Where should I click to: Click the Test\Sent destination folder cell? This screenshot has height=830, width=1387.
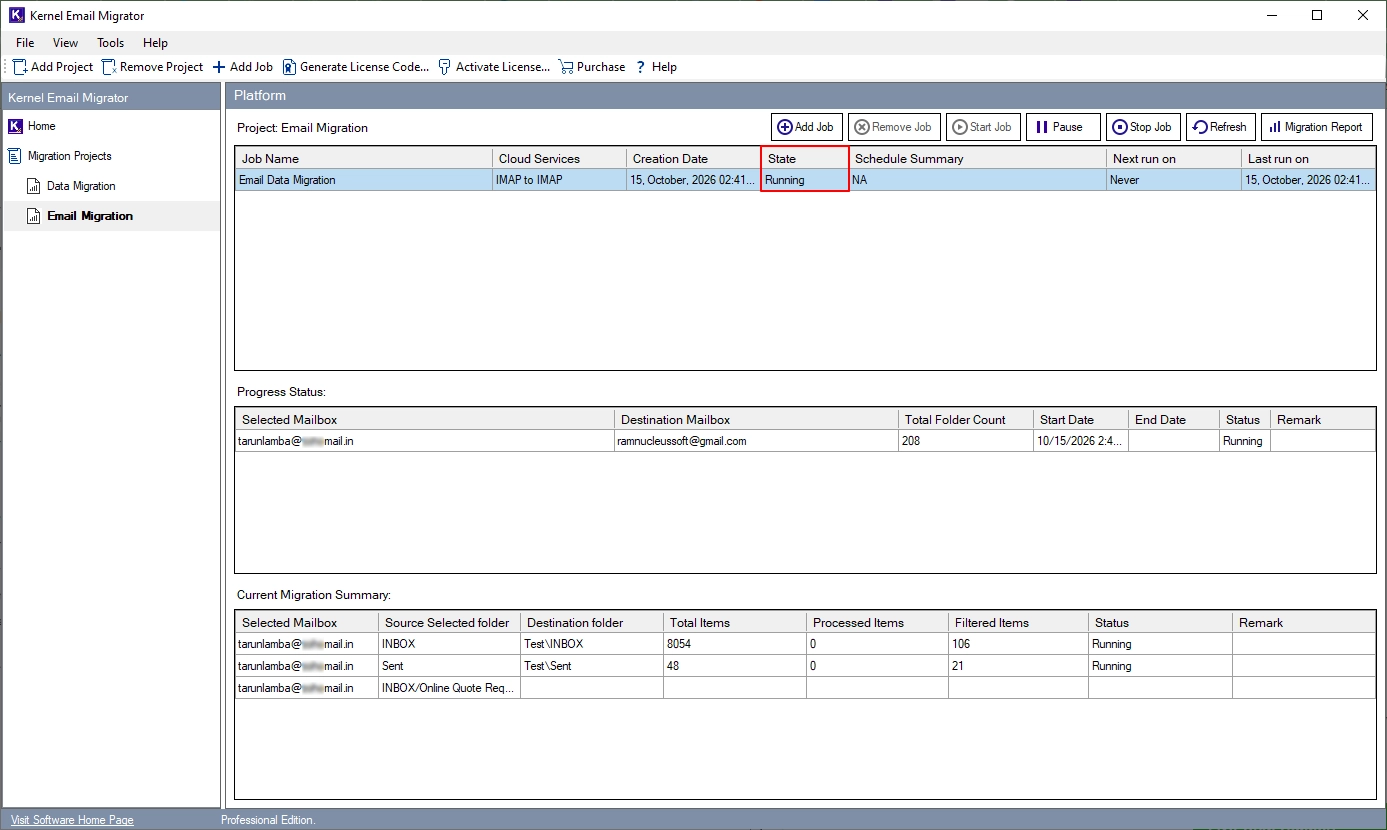coord(592,666)
